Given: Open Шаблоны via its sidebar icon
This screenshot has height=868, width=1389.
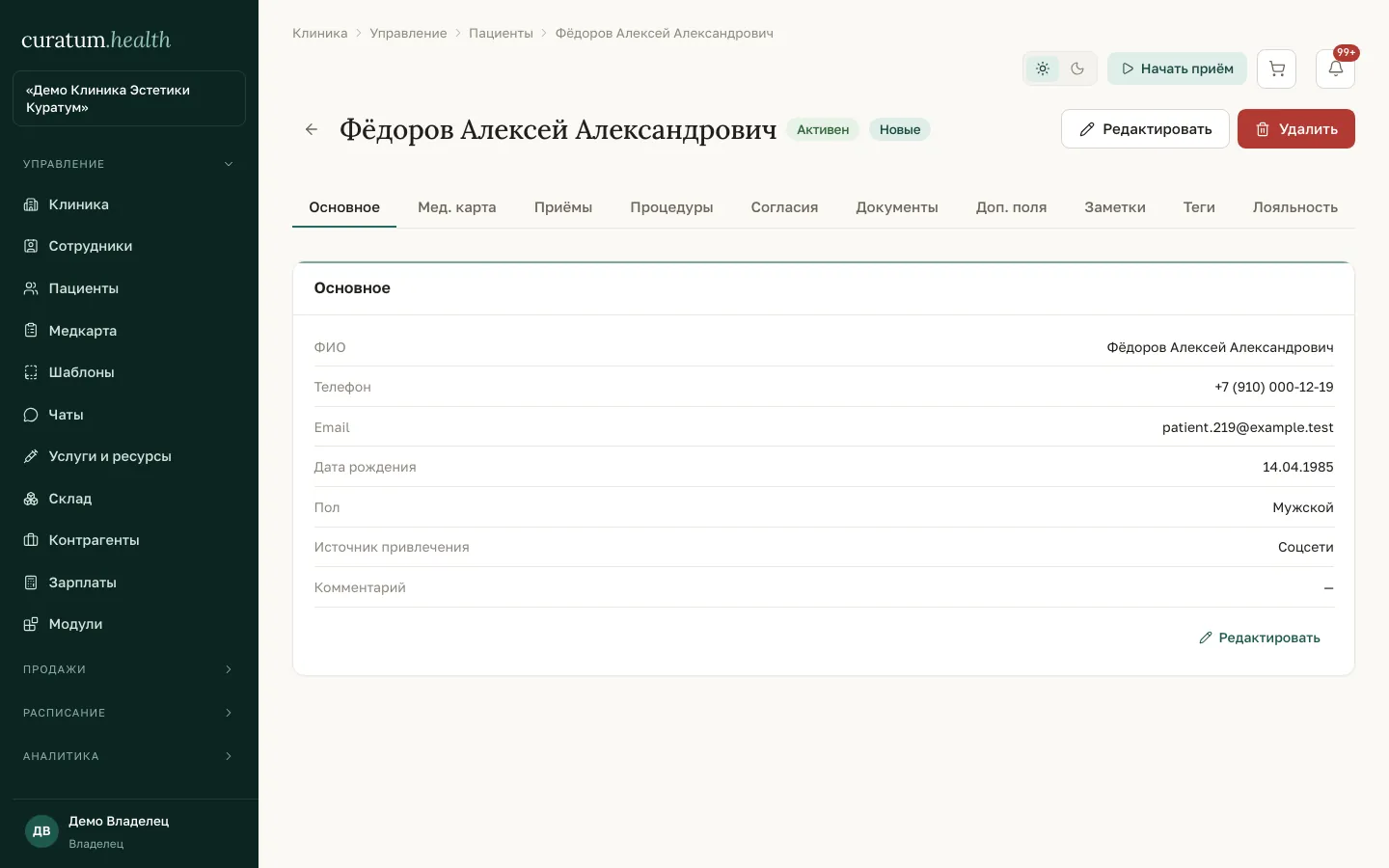Looking at the screenshot, I should (x=31, y=372).
